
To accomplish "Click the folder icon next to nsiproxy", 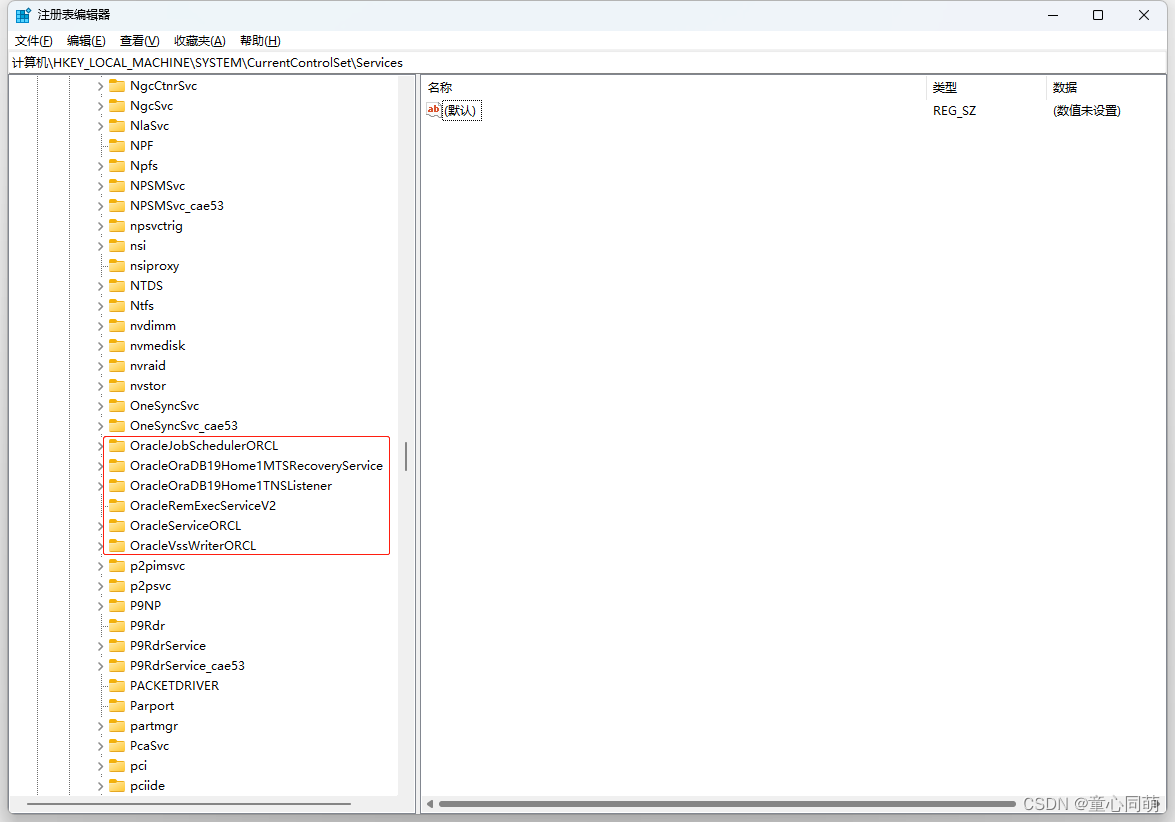I will (x=117, y=265).
